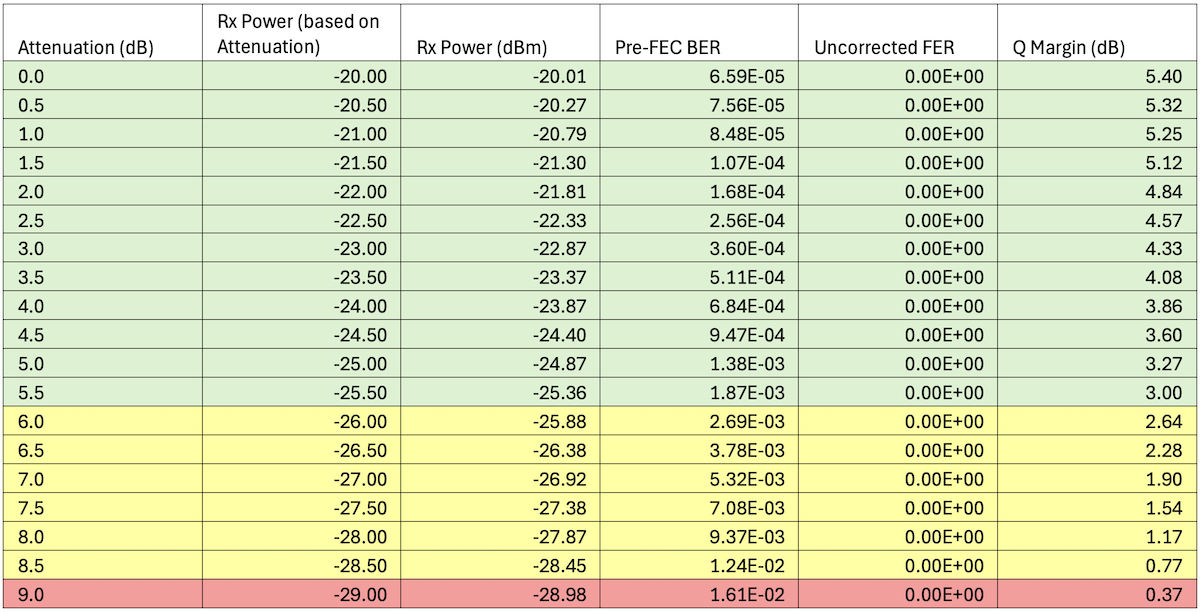Click the Rx Power value -21.30
The width and height of the screenshot is (1200, 612).
501,162
